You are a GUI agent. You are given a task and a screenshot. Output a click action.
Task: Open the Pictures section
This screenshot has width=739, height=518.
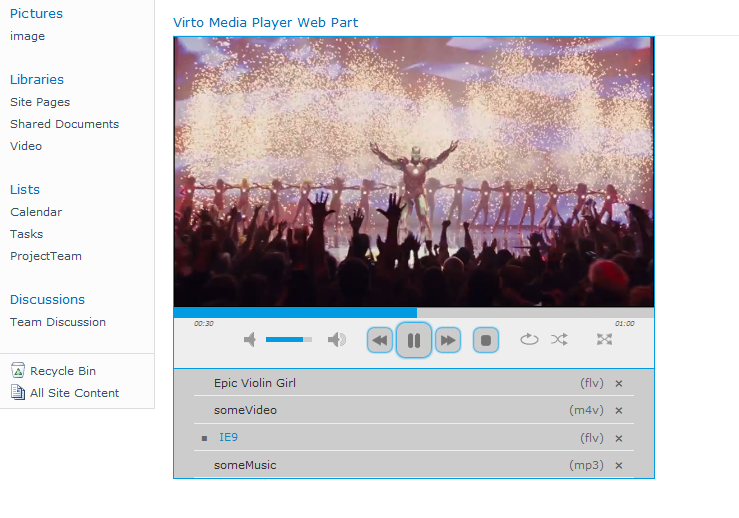pyautogui.click(x=36, y=14)
